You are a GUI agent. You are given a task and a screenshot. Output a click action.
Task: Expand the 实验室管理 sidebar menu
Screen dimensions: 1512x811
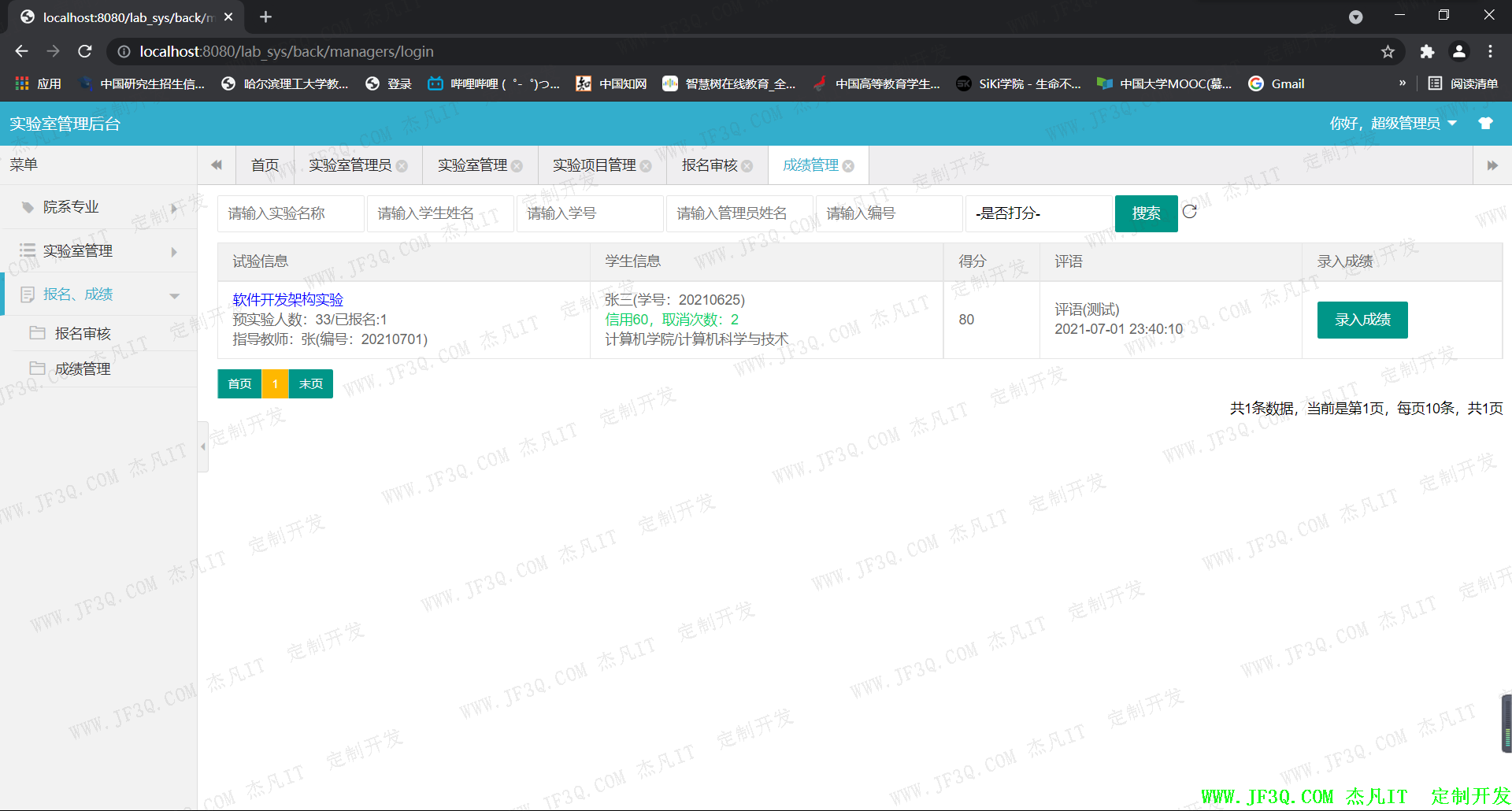pyautogui.click(x=98, y=251)
